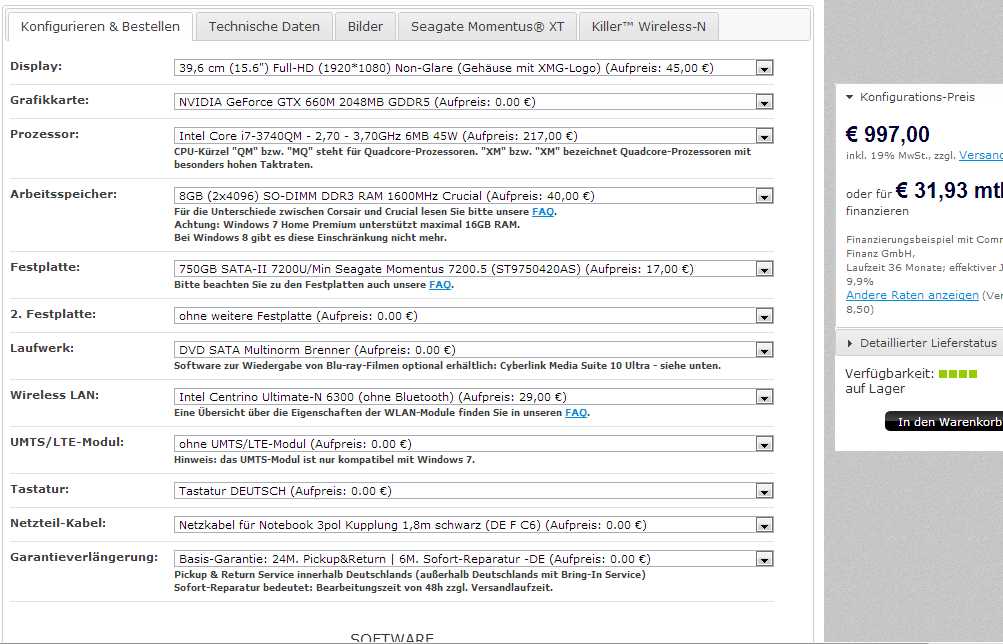Expand the Prozessor selection dropdown
This screenshot has width=1003, height=644.
click(473, 136)
